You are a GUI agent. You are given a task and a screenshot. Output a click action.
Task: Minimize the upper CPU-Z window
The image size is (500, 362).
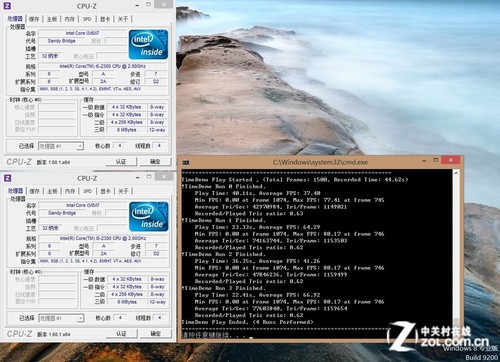(137, 6)
